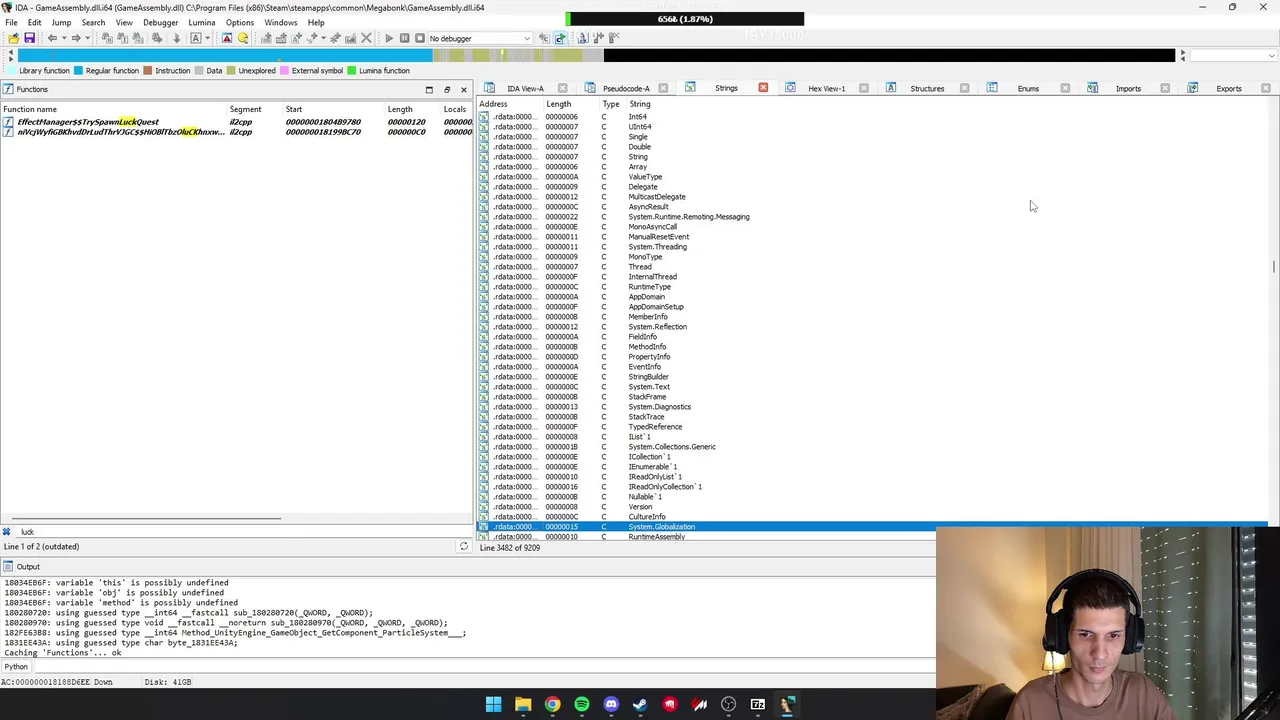
Task: Open the Windows menu
Action: 281,22
